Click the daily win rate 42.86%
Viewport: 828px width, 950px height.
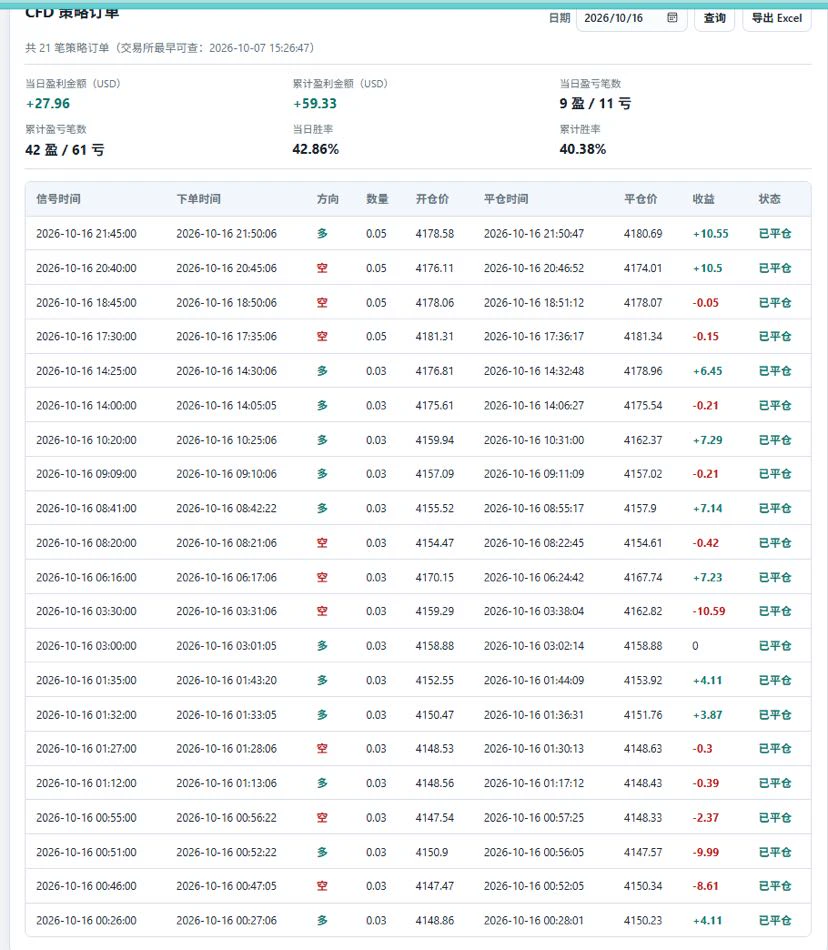coord(316,149)
